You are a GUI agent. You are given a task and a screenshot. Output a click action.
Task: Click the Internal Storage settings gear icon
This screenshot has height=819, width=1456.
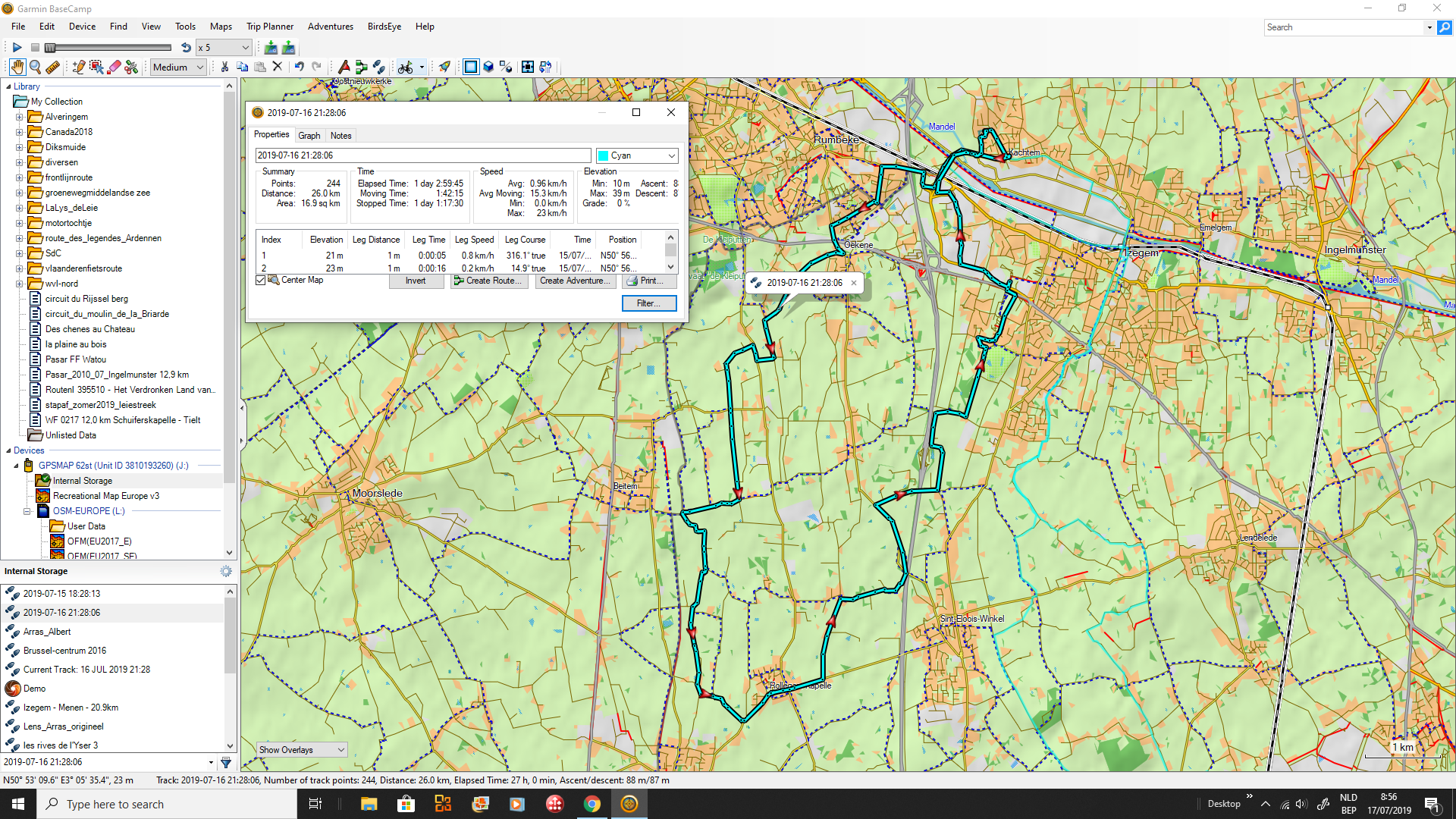pyautogui.click(x=226, y=571)
